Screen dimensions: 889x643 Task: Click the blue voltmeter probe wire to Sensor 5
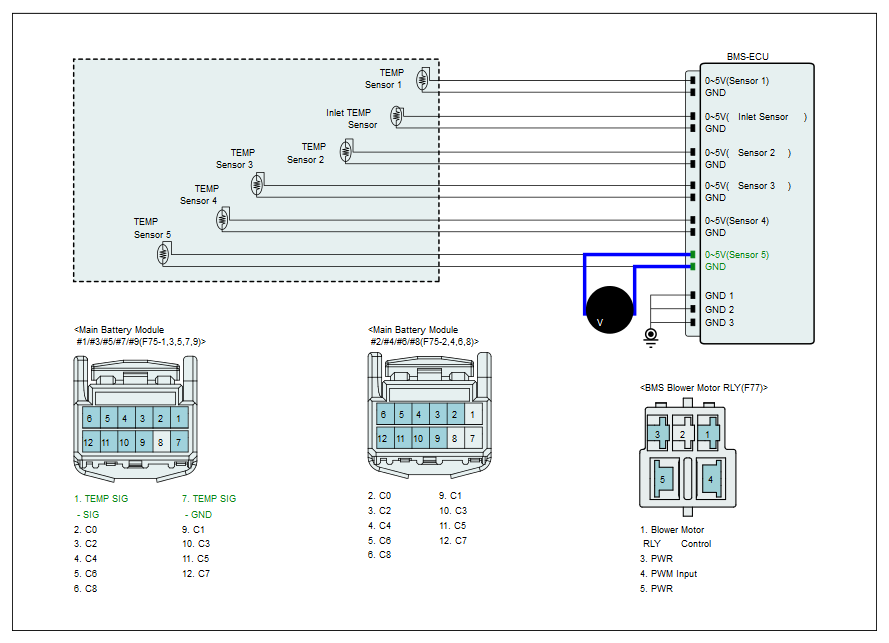(x=585, y=284)
